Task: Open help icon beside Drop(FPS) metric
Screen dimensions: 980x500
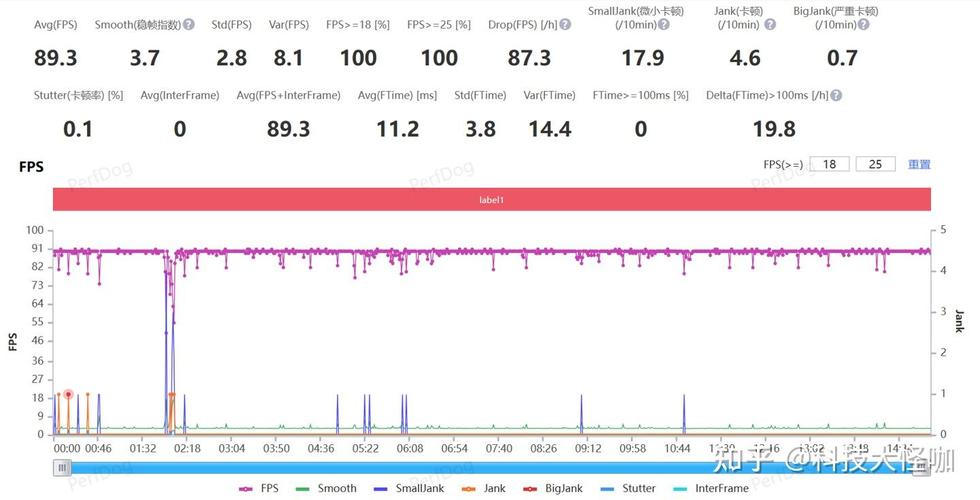Action: coord(567,24)
